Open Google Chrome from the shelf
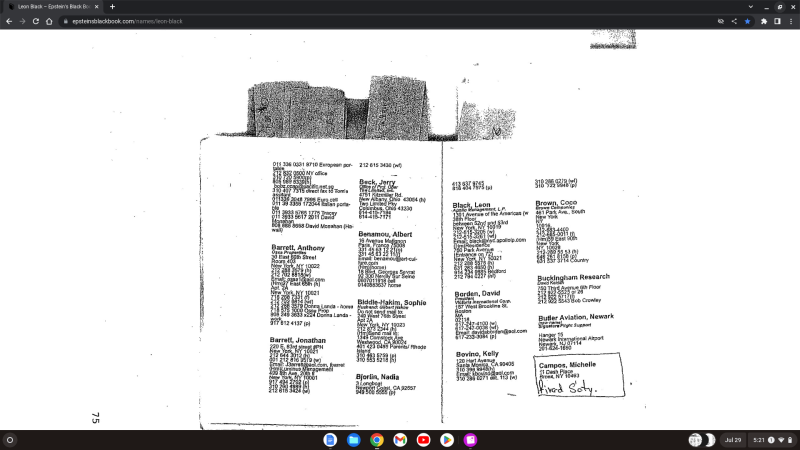The image size is (800, 450). (x=377, y=440)
